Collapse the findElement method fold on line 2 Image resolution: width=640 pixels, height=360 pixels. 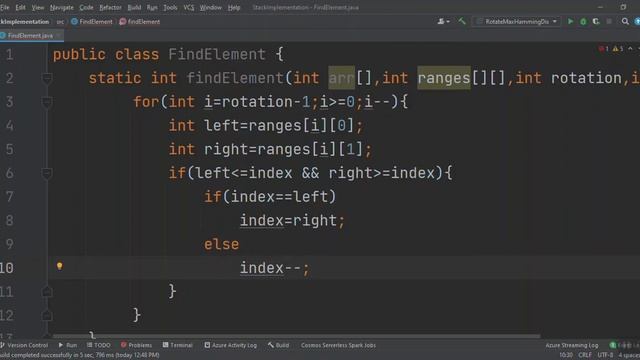(x=47, y=78)
